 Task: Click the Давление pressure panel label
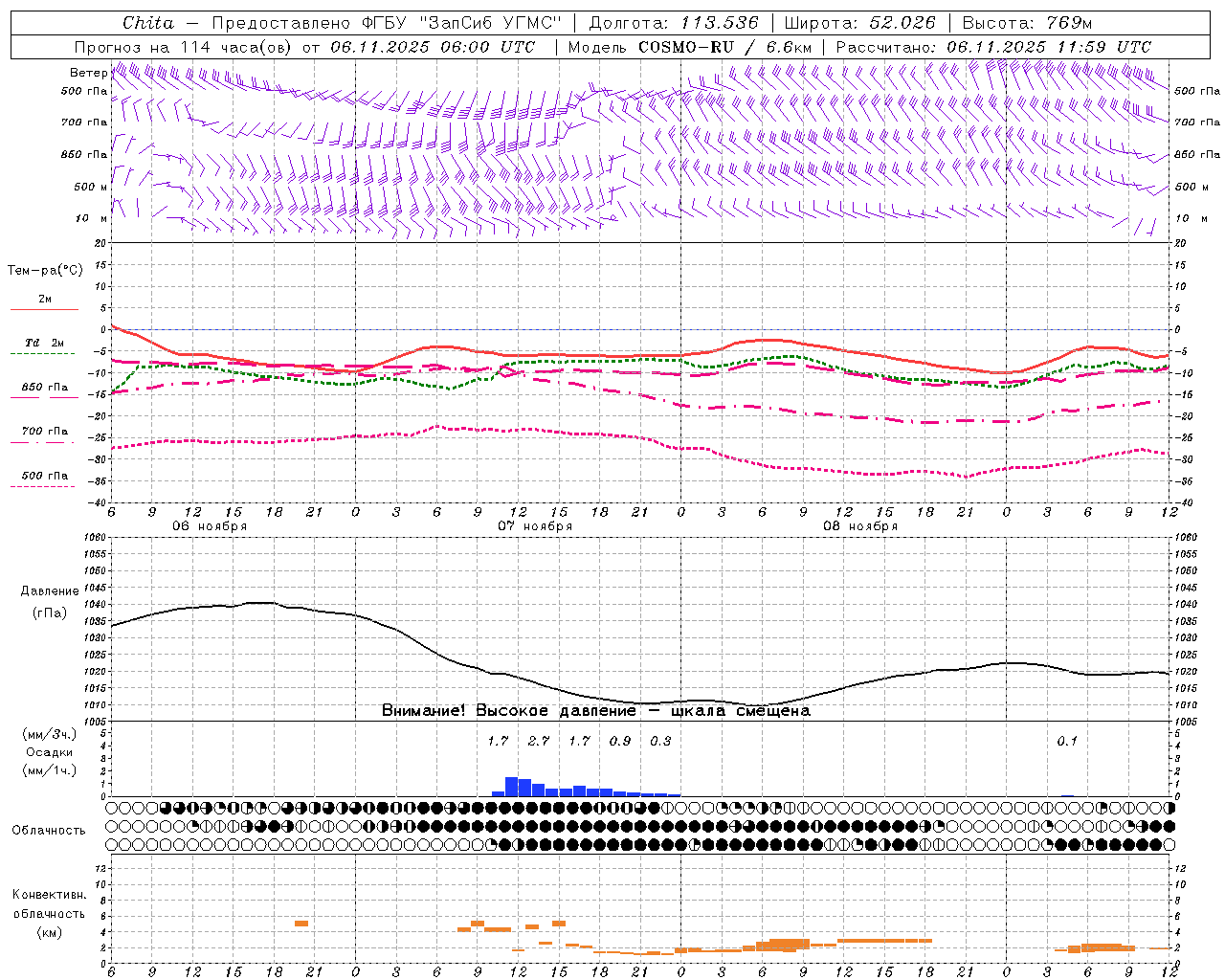tap(50, 591)
